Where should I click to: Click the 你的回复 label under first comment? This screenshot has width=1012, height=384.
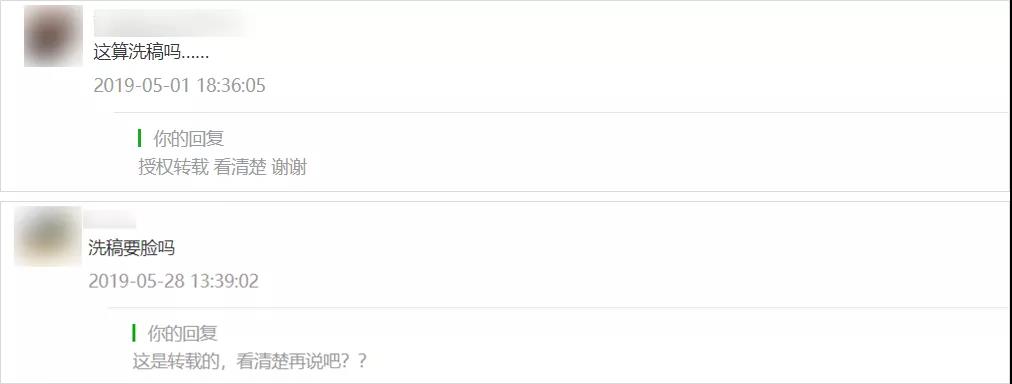pyautogui.click(x=188, y=138)
